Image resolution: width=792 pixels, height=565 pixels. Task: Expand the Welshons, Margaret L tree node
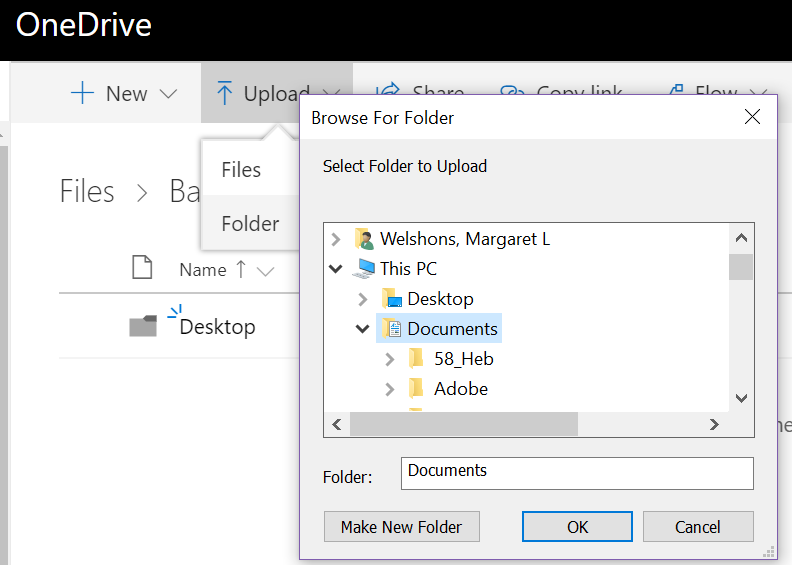pyautogui.click(x=336, y=239)
